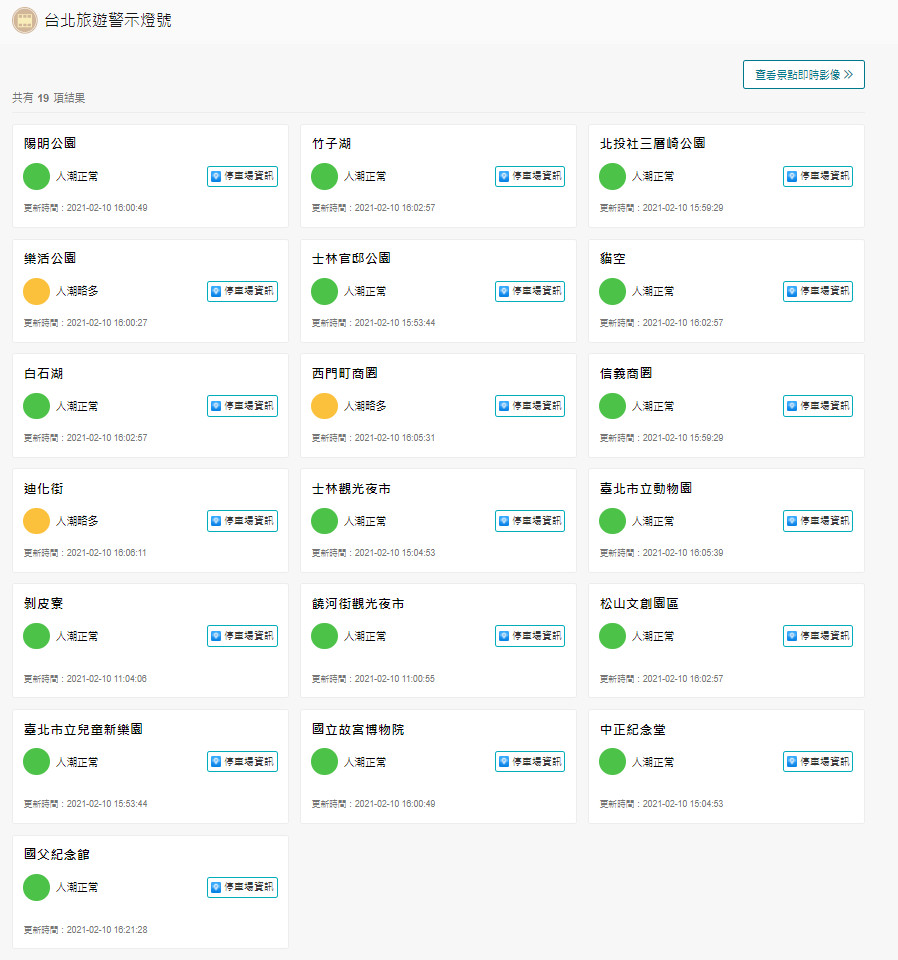This screenshot has width=898, height=960.
Task: Open parking info for 松山文創園區
Action: 817,636
